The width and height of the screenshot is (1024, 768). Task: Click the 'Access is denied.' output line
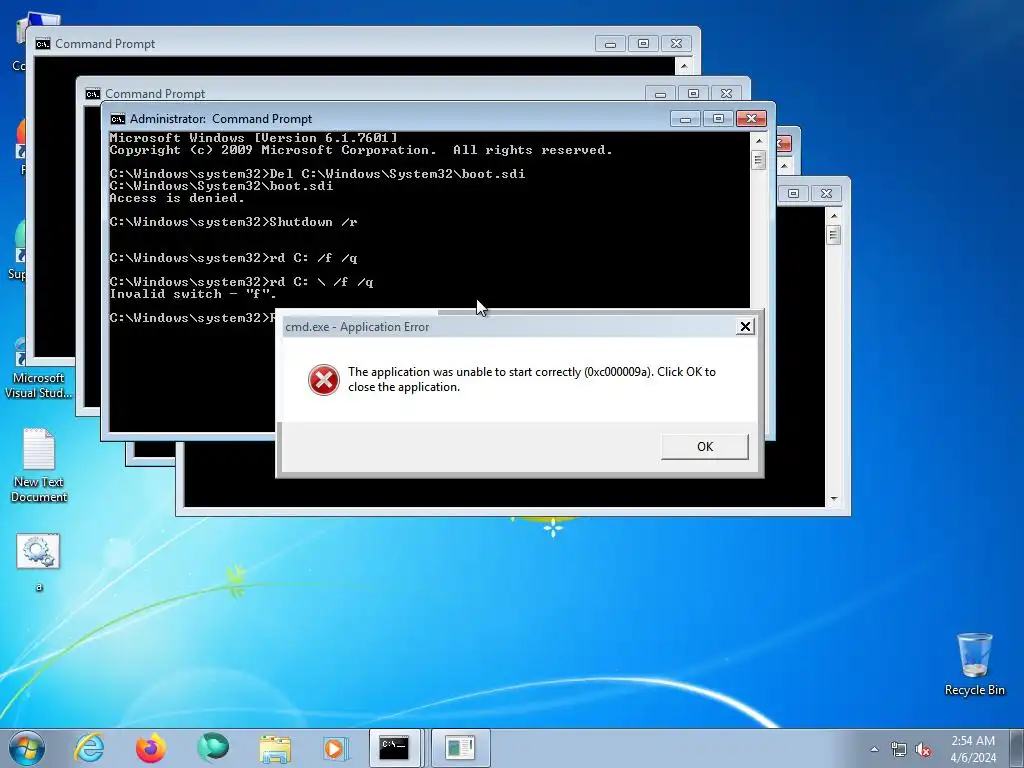(x=177, y=198)
